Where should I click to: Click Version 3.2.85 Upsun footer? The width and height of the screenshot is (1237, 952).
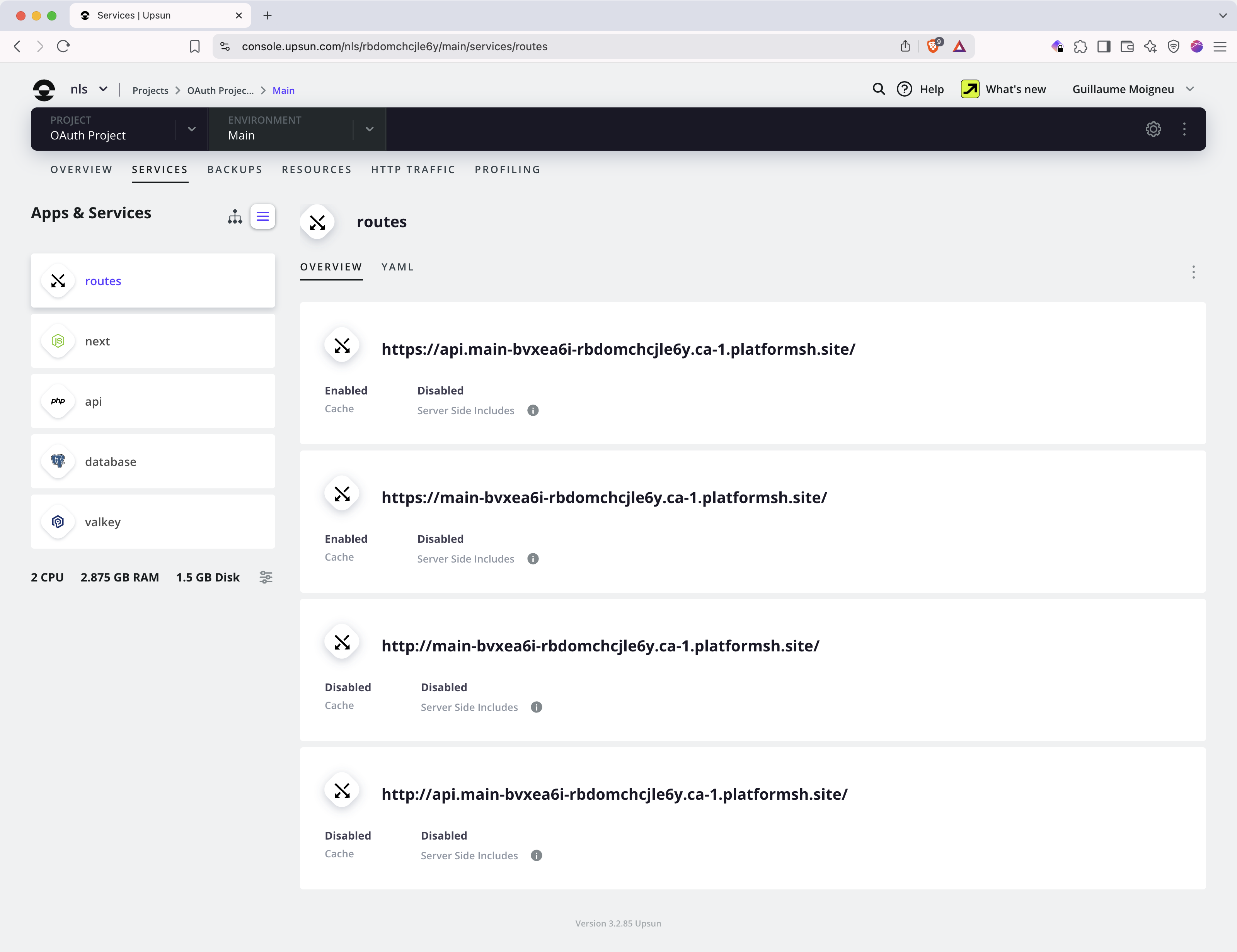pos(618,923)
